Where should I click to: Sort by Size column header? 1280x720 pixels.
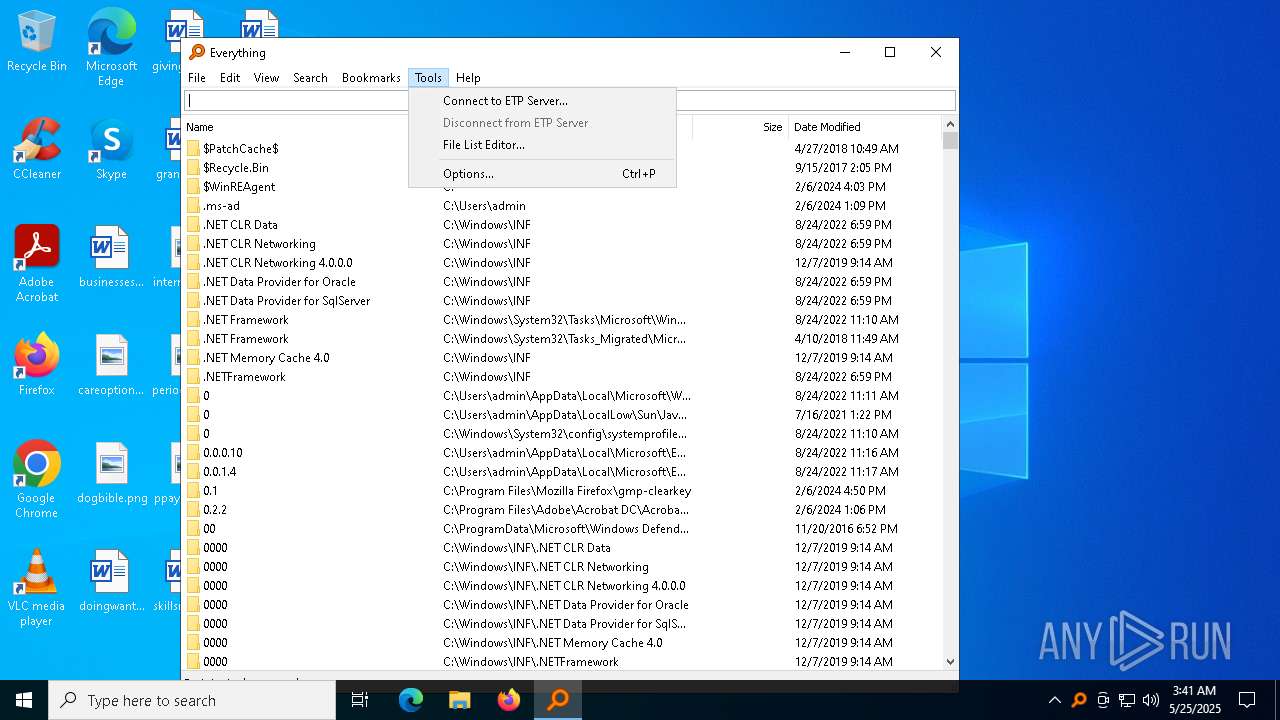(740, 127)
